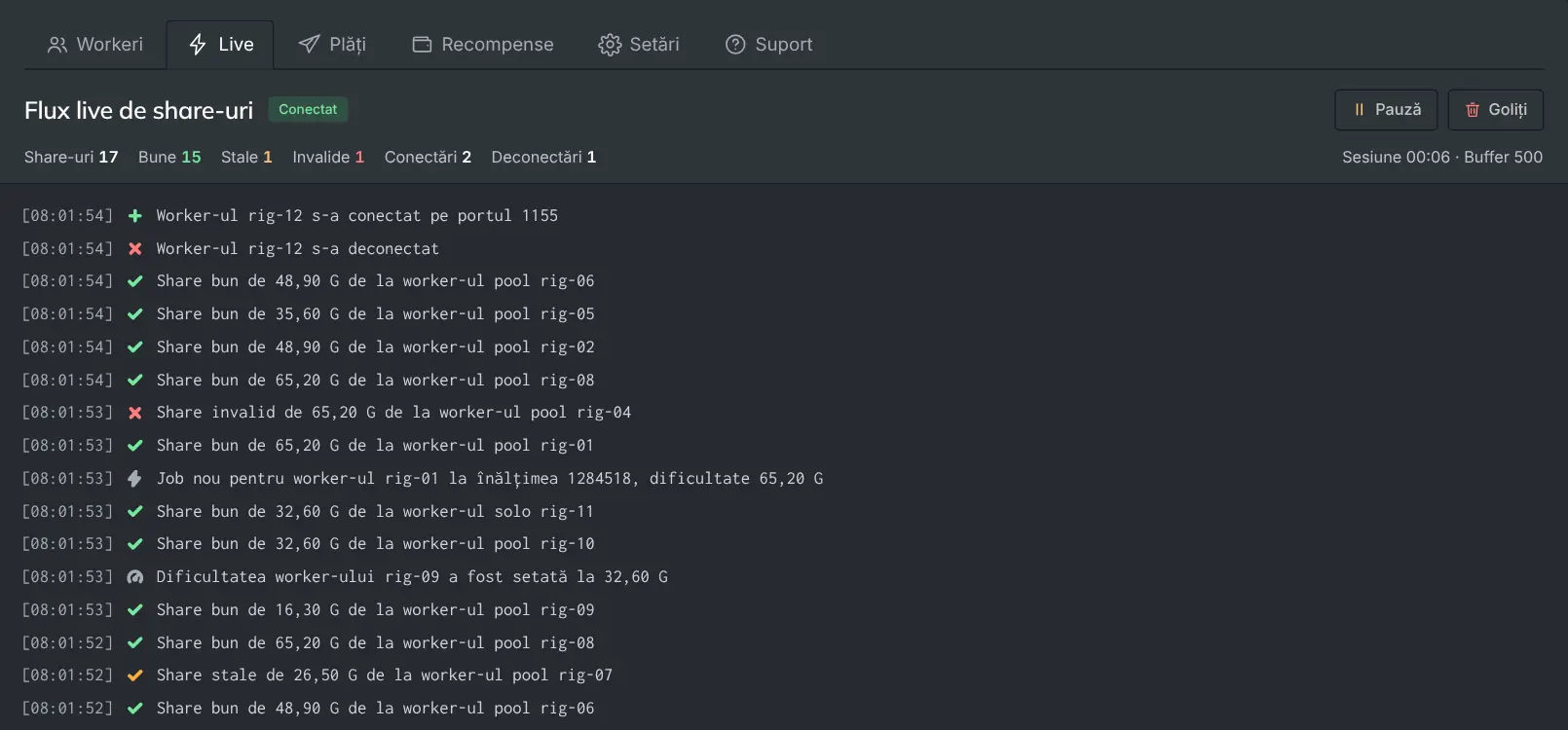Click the green check on the 16,30 G share
Viewport: 1568px width, 730px height.
pyautogui.click(x=135, y=610)
